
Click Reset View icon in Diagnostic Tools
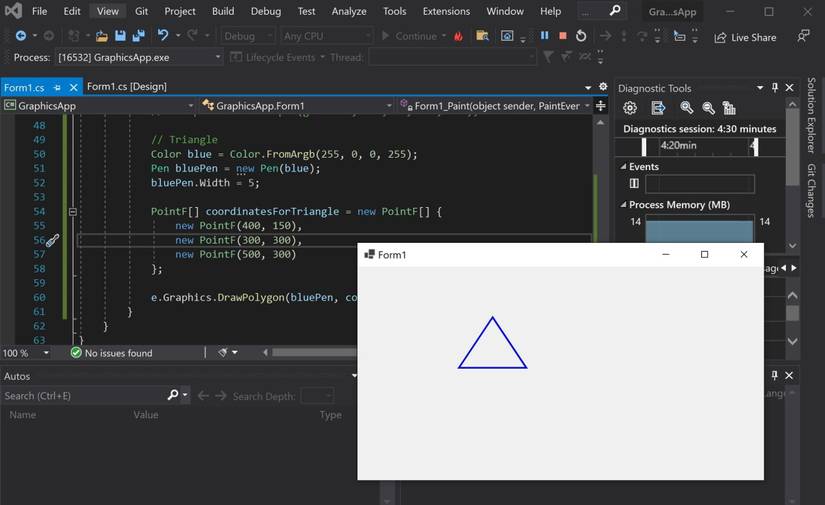729,108
